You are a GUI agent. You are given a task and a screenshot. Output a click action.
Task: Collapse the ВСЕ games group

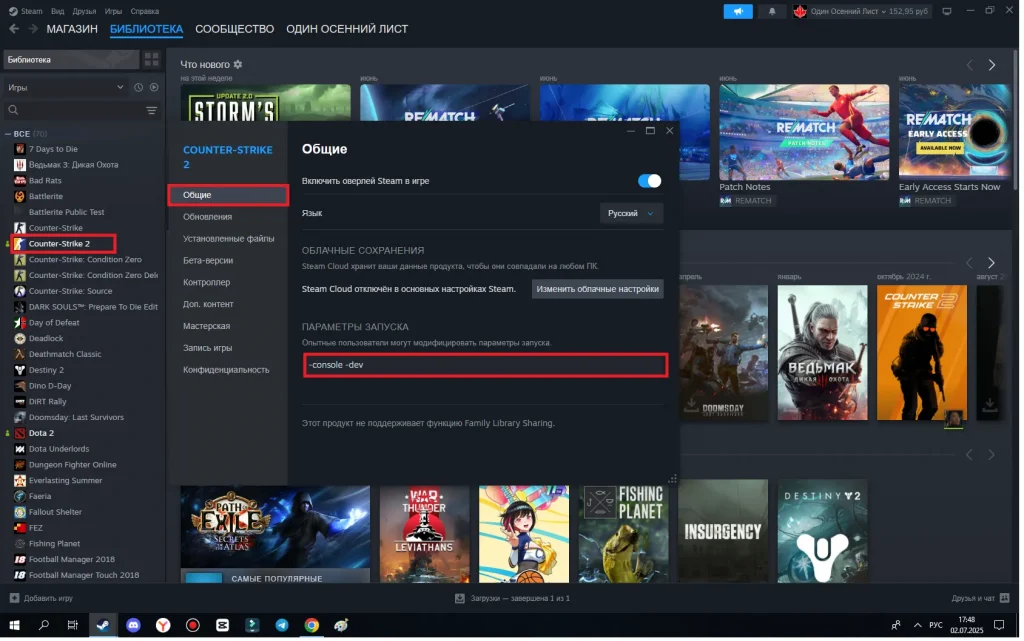[8, 134]
